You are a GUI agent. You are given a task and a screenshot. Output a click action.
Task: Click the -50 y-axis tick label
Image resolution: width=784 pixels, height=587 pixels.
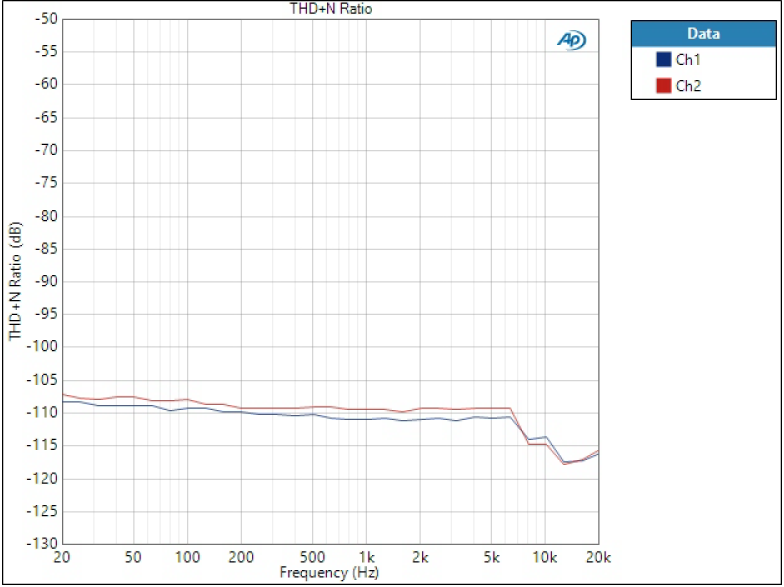coord(46,19)
